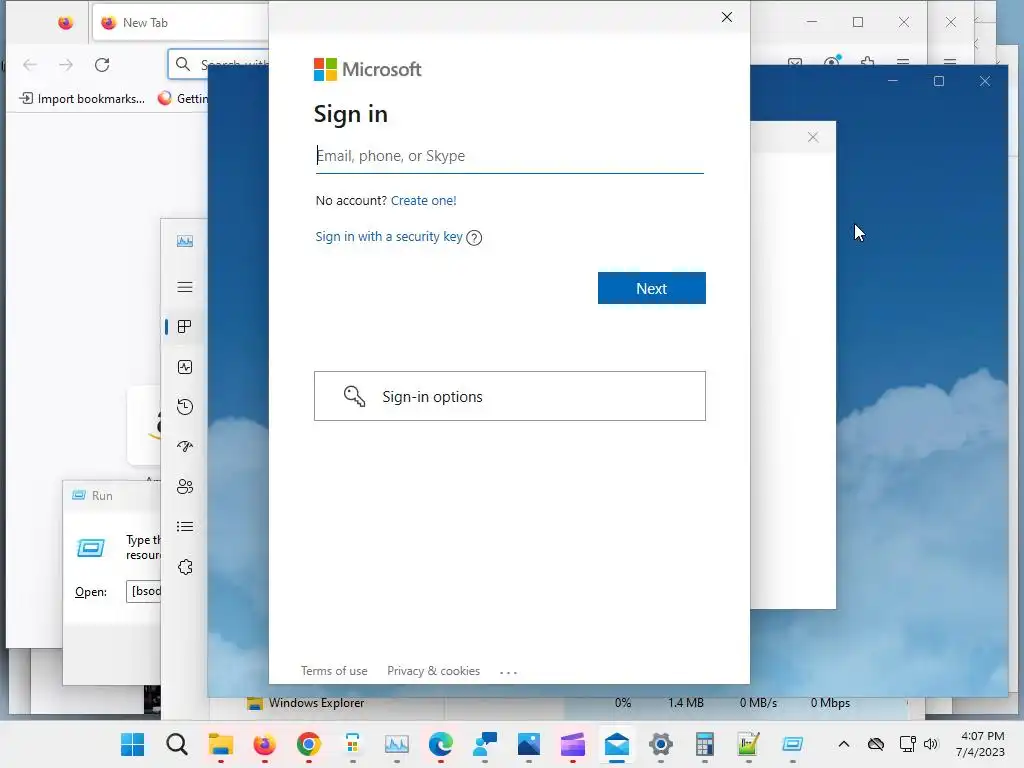Screen dimensions: 1024x768
Task: Switch to the Mail app on the taskbar
Action: coord(616,744)
